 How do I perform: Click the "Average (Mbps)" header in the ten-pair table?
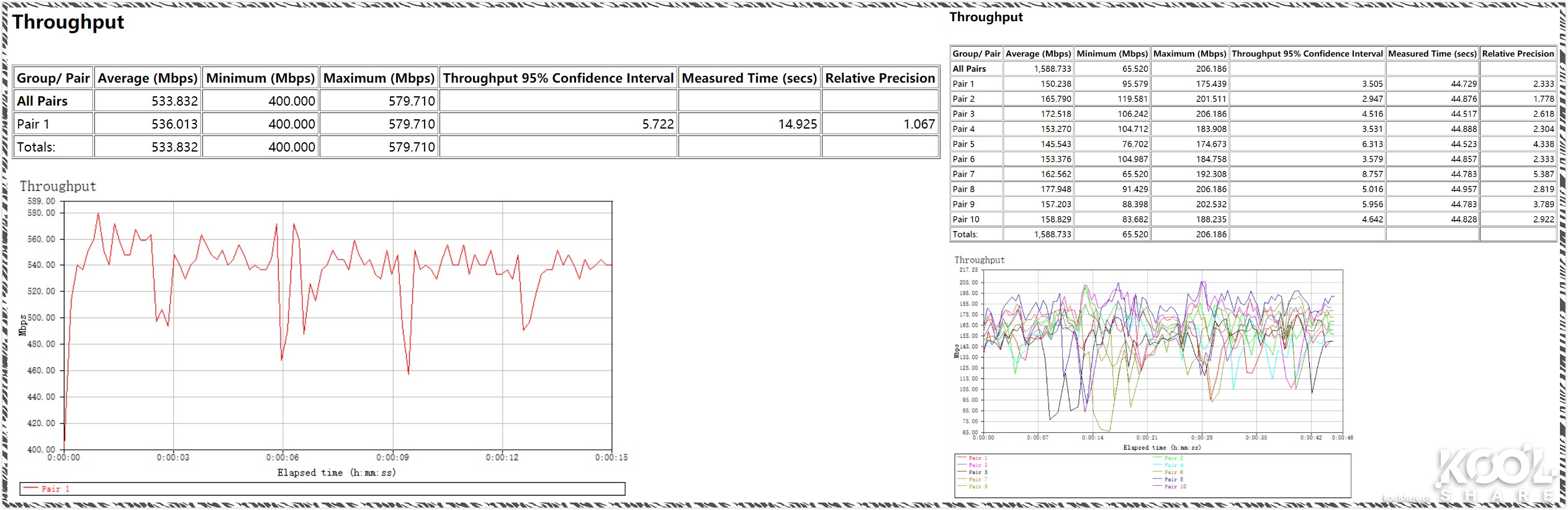click(x=1038, y=54)
